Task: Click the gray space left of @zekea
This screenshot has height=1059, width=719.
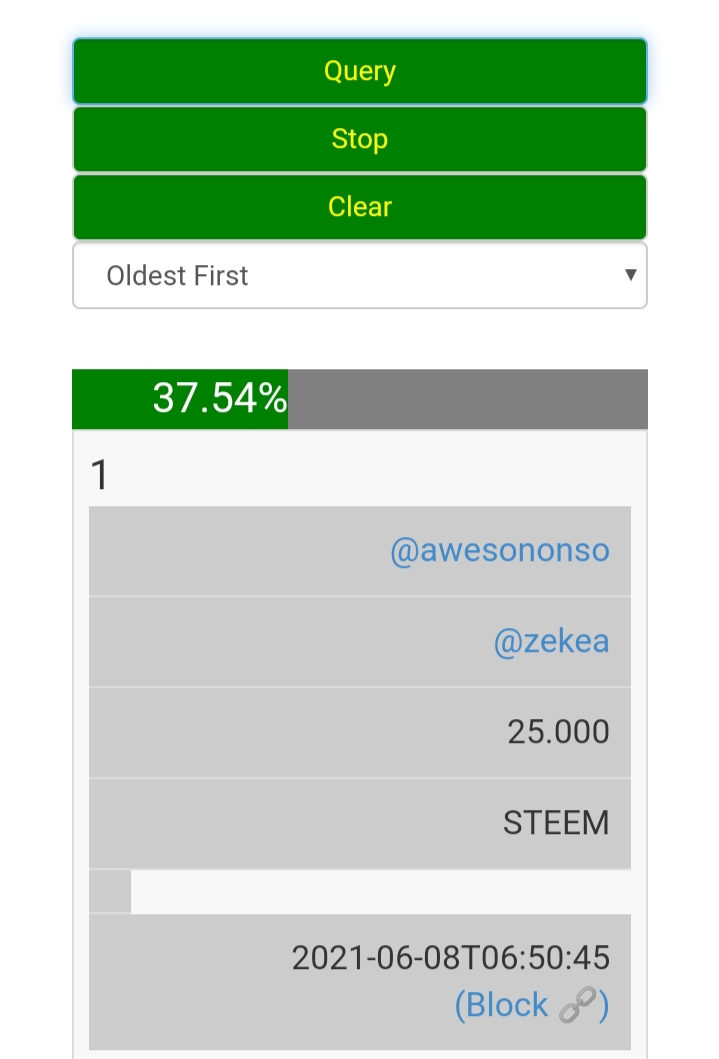Action: [280, 641]
